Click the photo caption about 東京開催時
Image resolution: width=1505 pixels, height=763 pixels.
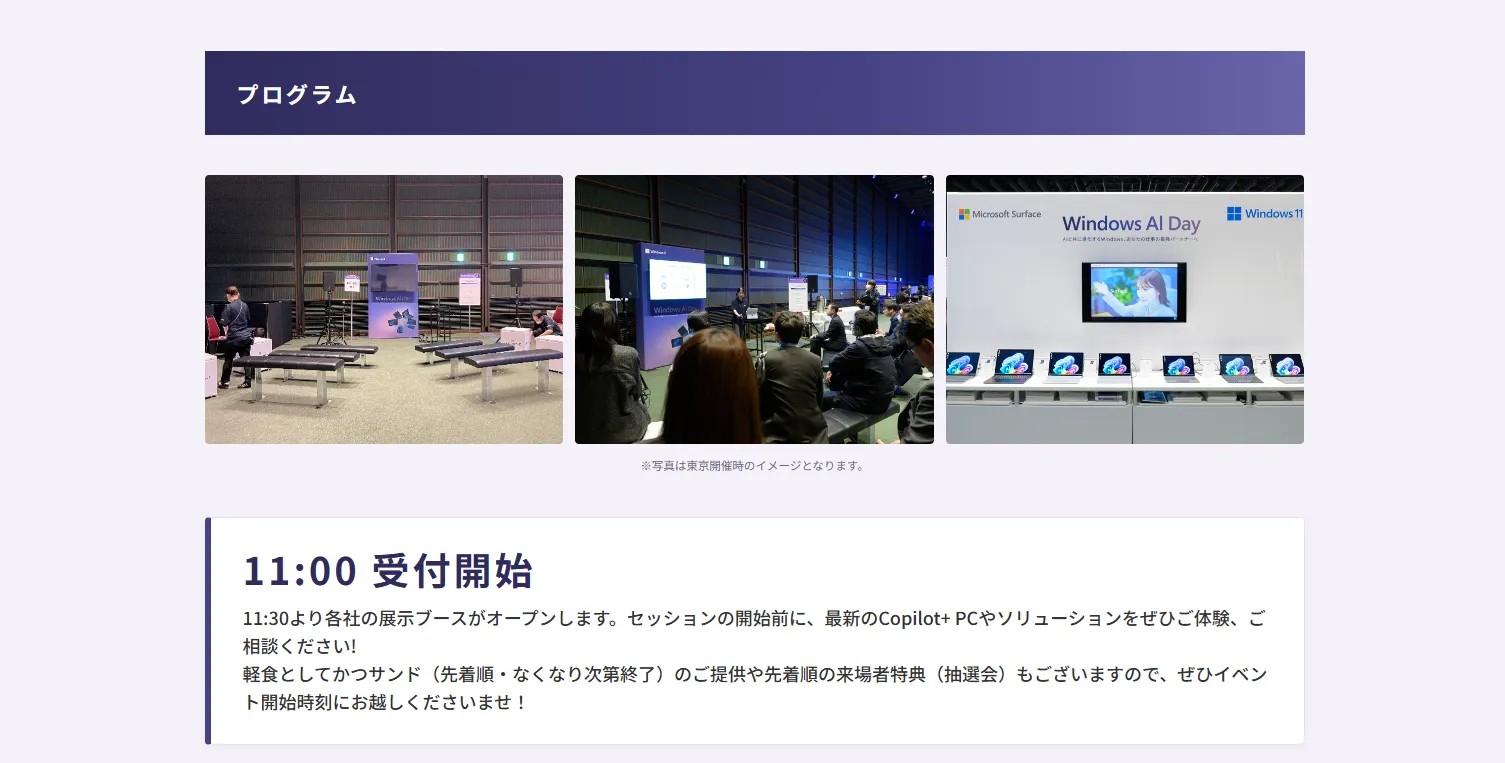click(x=752, y=466)
